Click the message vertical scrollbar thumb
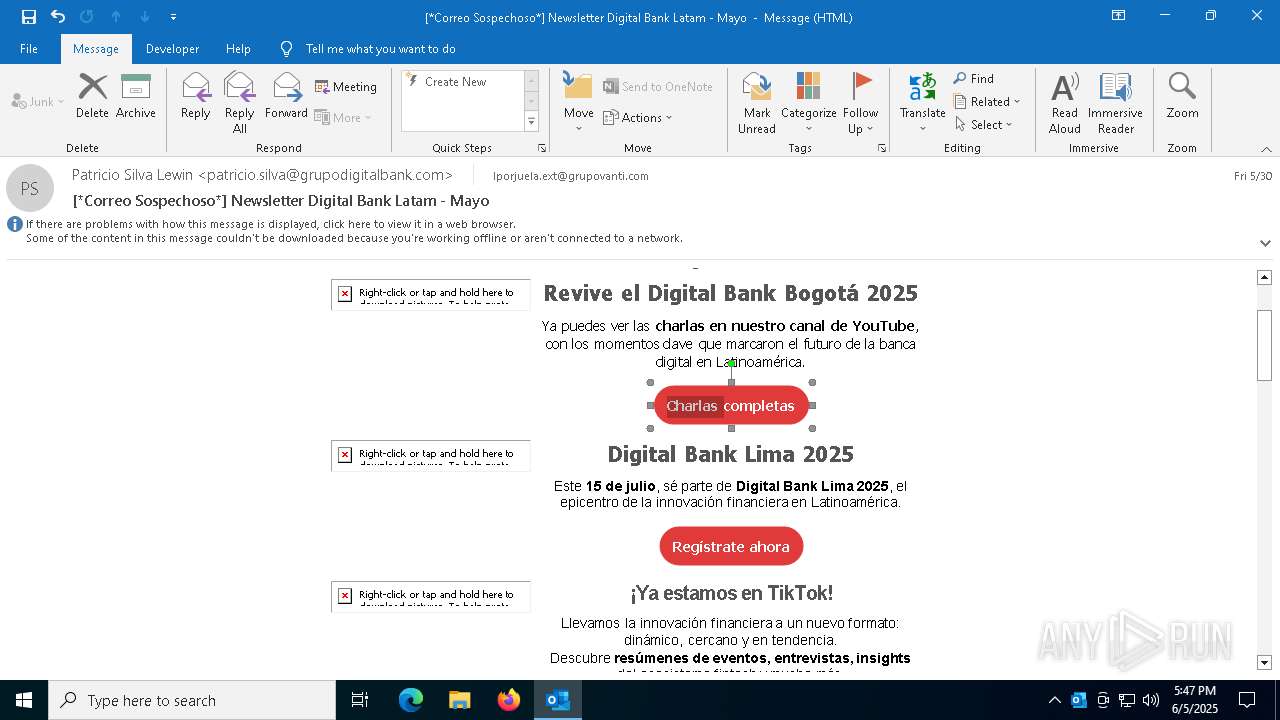Viewport: 1280px width, 720px height. click(1264, 345)
